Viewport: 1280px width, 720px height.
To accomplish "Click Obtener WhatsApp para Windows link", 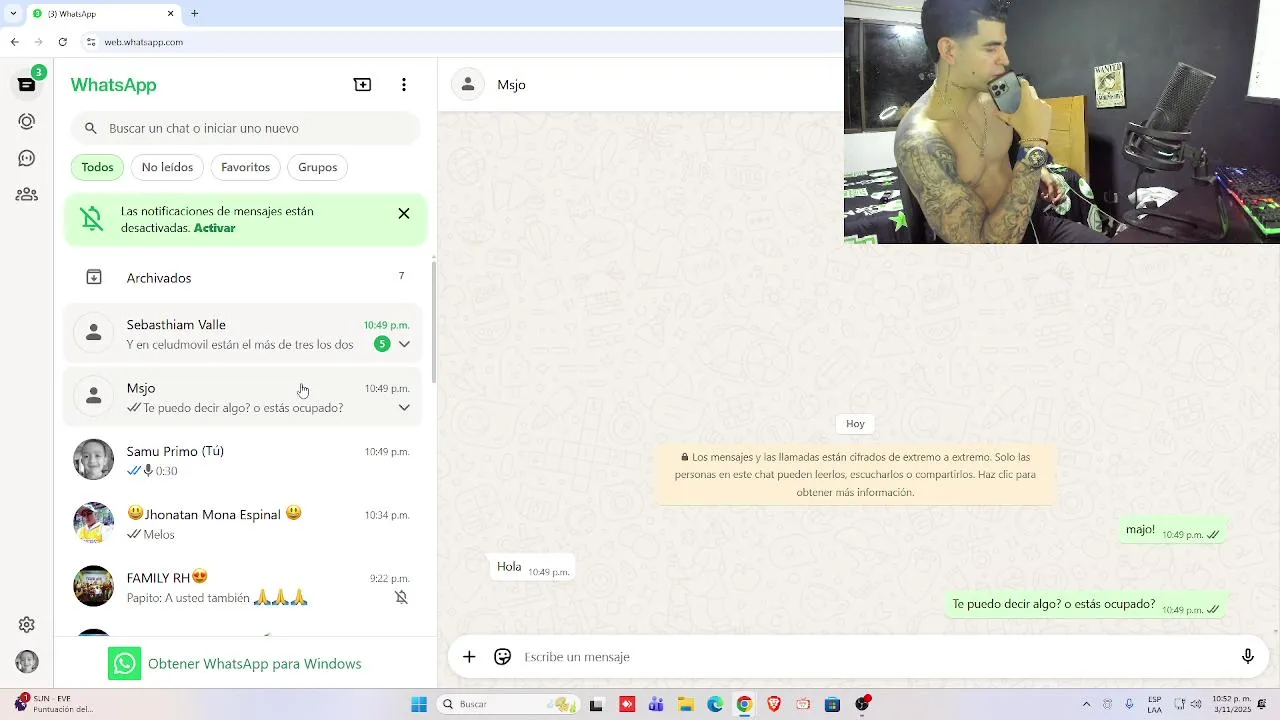I will tap(255, 664).
